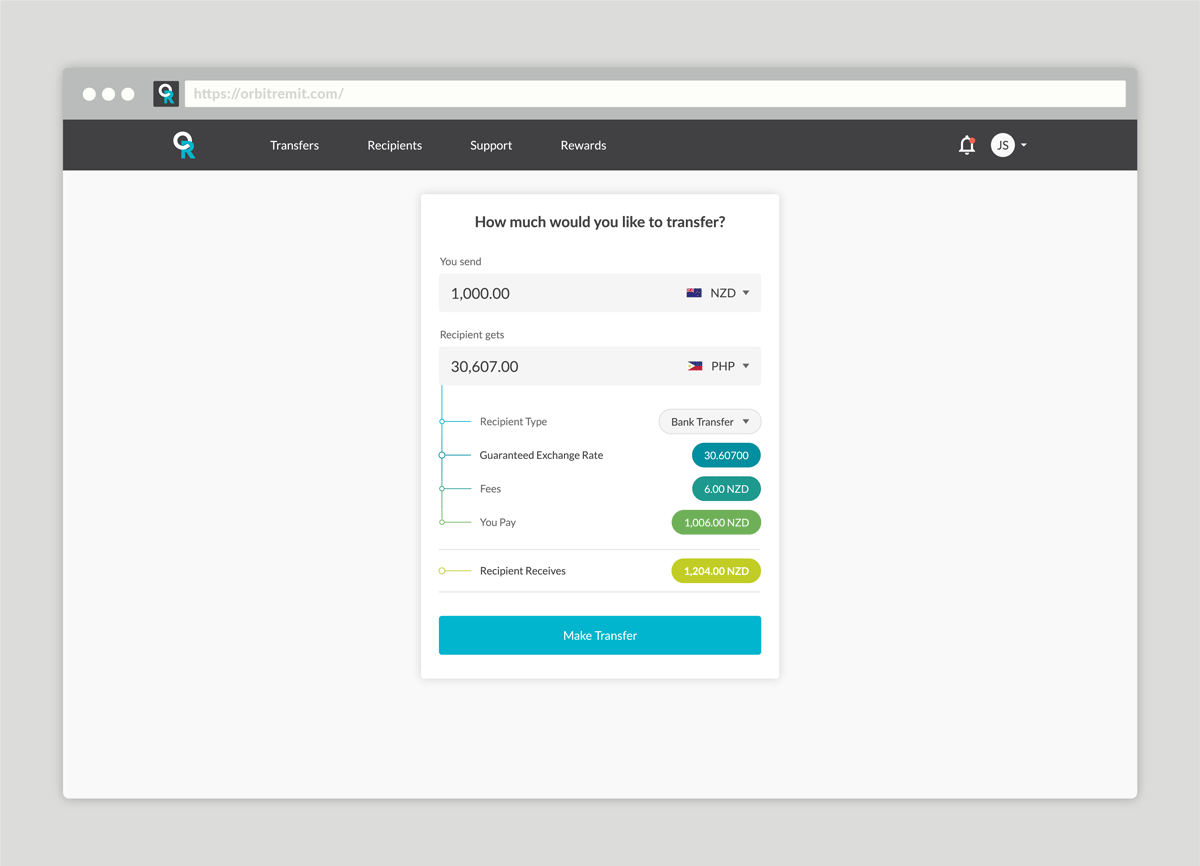Click the 1,006.00 NZD You Pay badge

coord(716,522)
